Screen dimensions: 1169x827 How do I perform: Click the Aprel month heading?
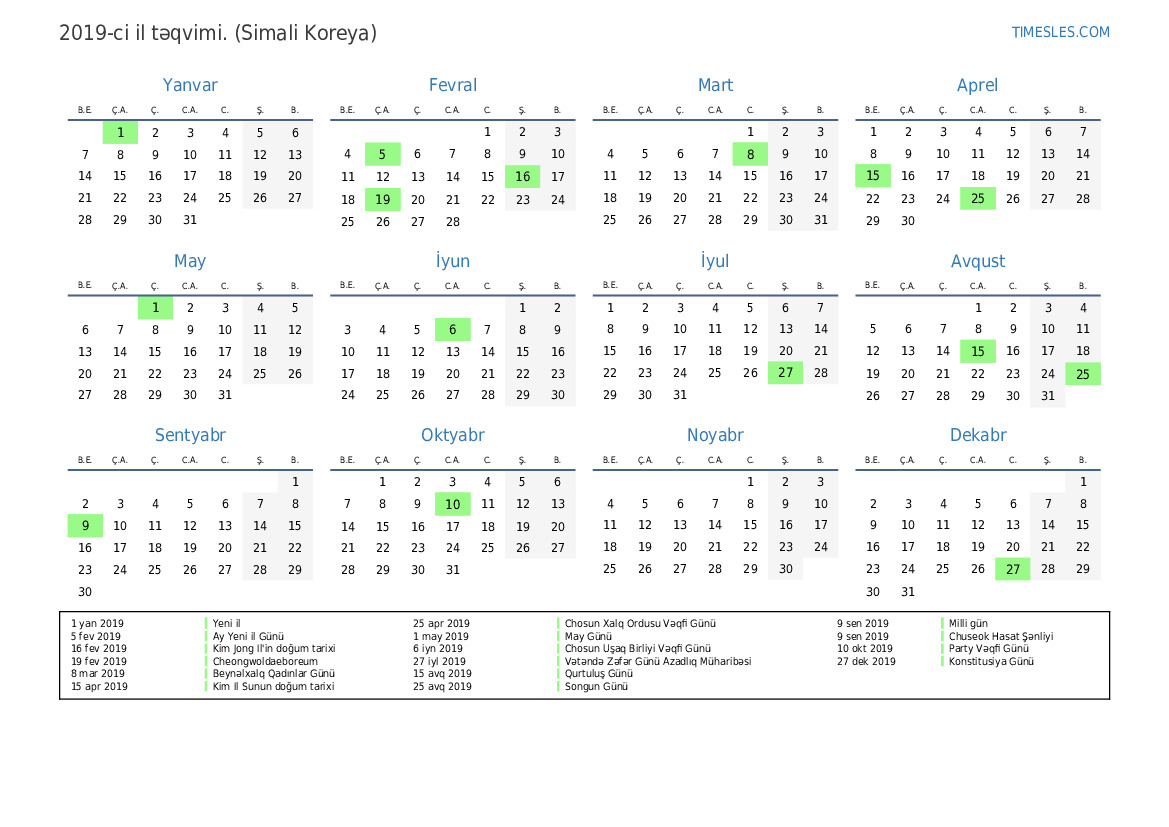[977, 85]
